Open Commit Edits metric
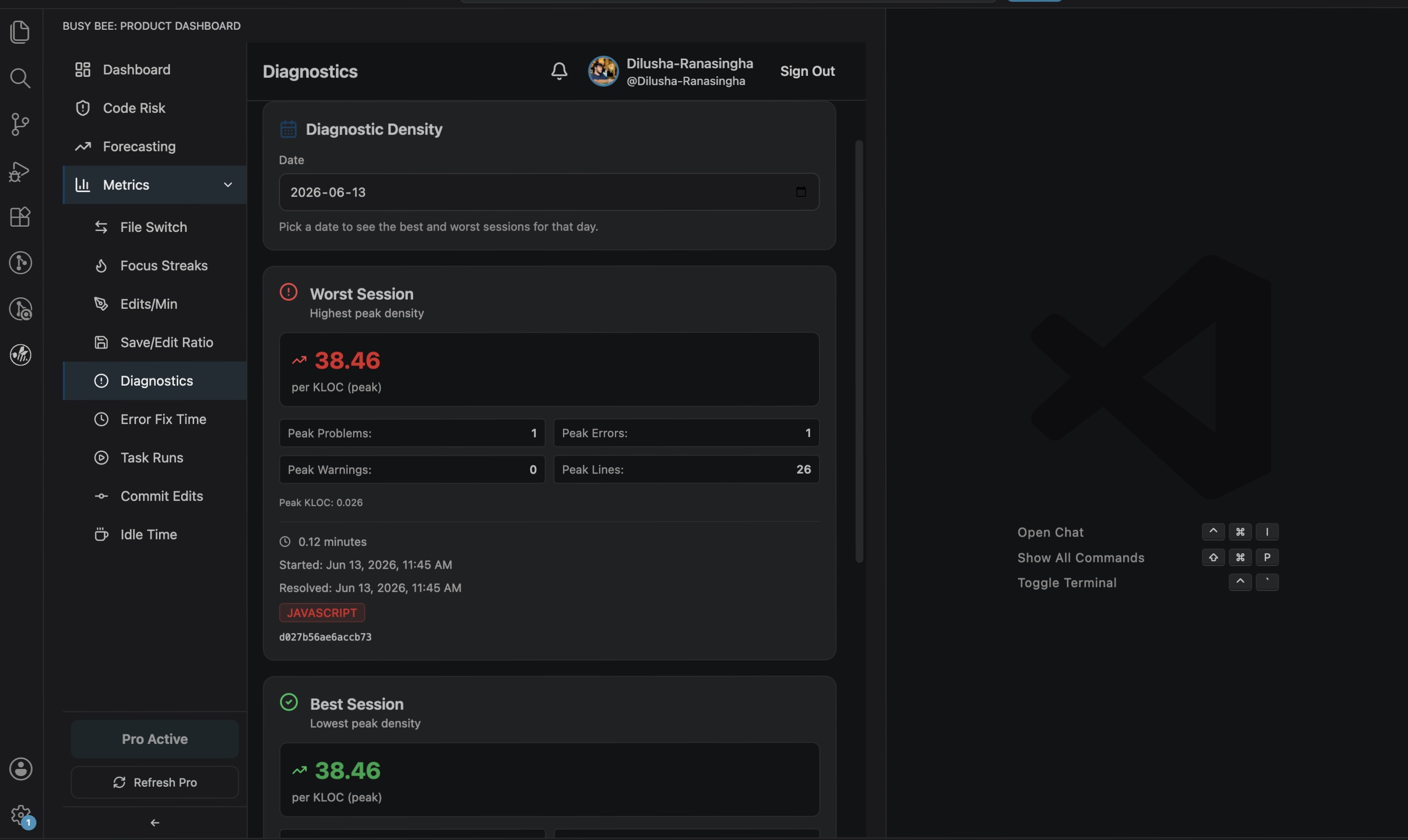This screenshot has width=1408, height=840. [154, 496]
